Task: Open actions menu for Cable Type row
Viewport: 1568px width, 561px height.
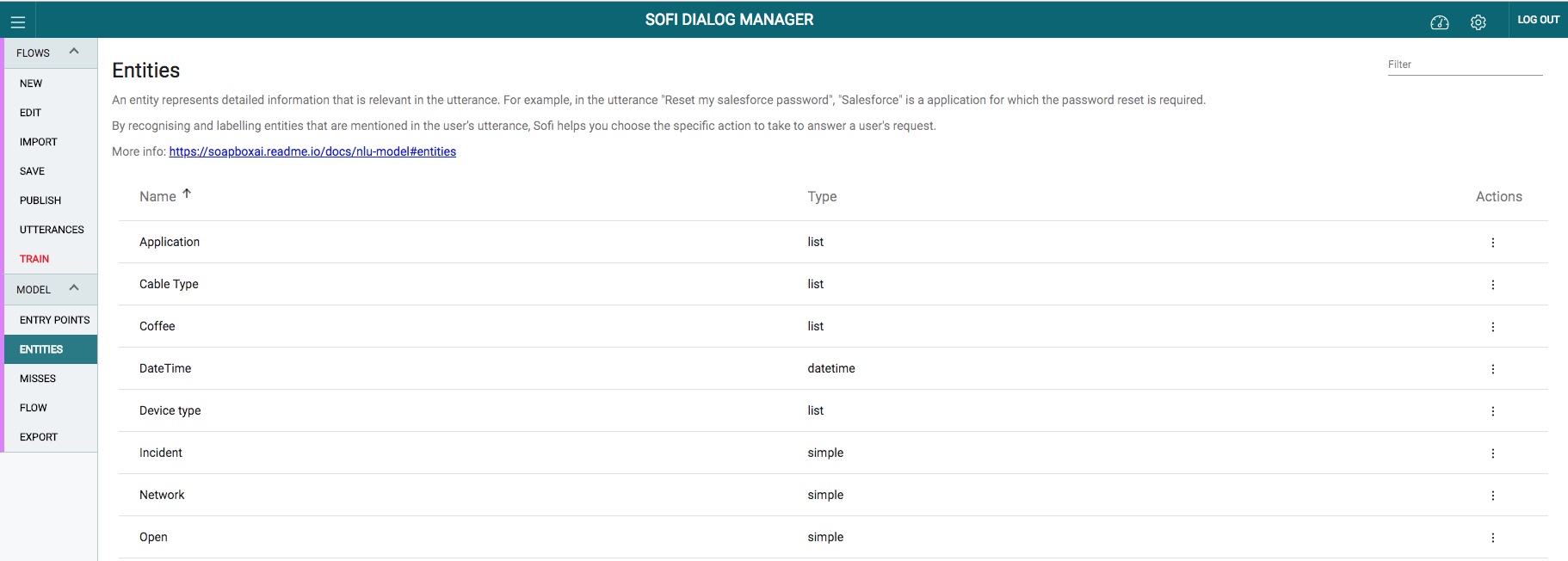Action: pos(1492,285)
